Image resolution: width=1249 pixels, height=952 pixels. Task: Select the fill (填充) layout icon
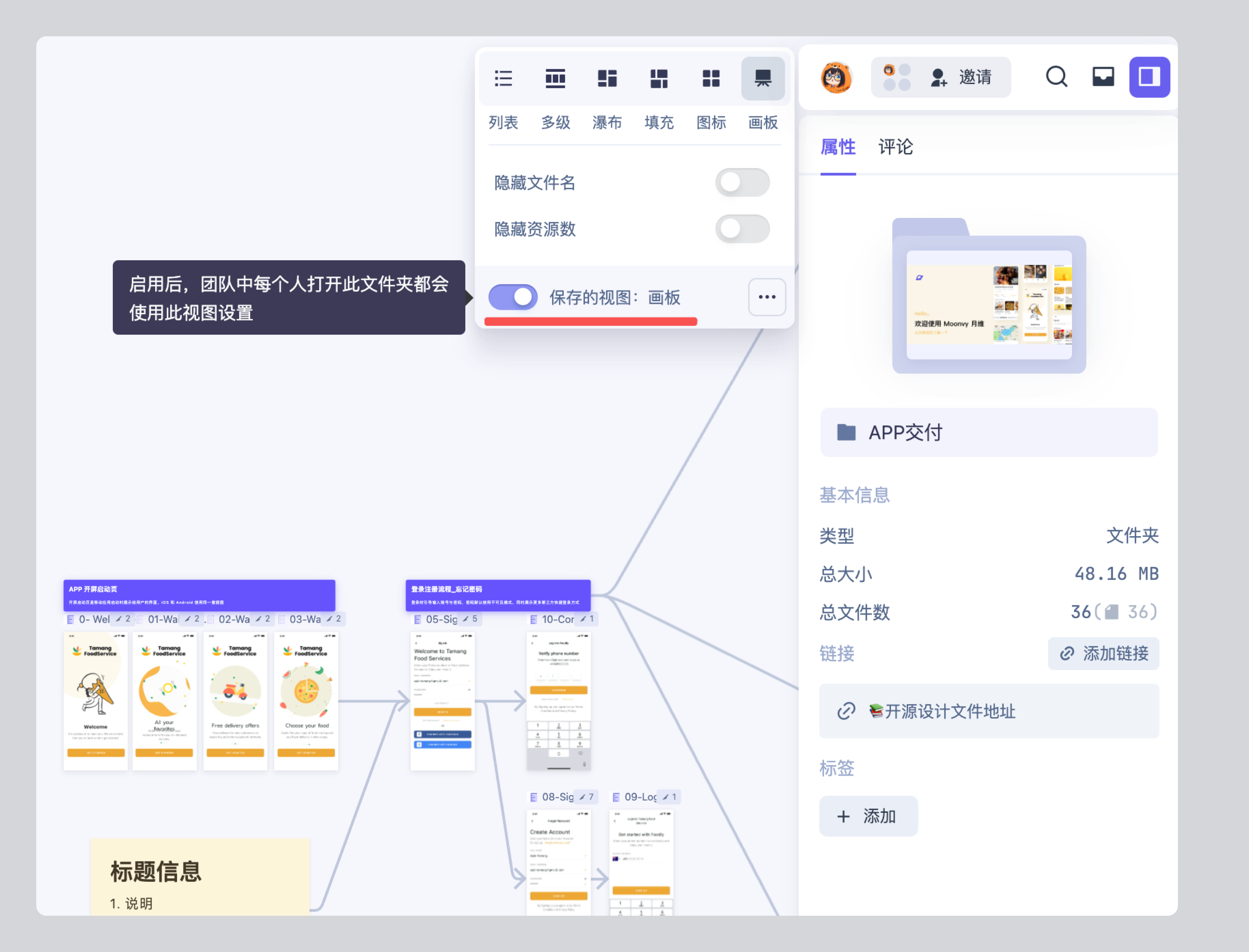click(659, 78)
